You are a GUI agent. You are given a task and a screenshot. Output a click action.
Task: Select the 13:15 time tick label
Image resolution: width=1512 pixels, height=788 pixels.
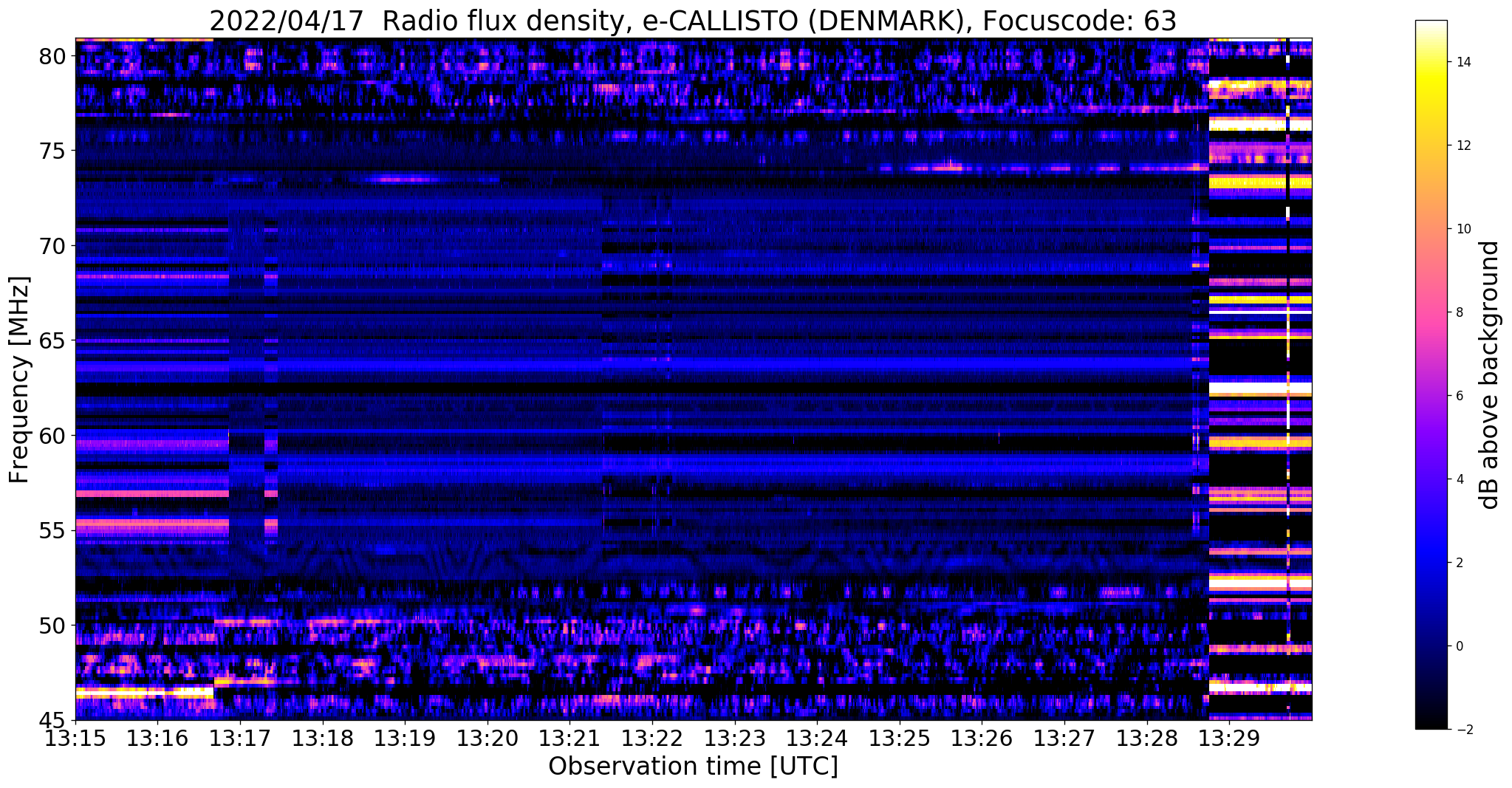75,739
